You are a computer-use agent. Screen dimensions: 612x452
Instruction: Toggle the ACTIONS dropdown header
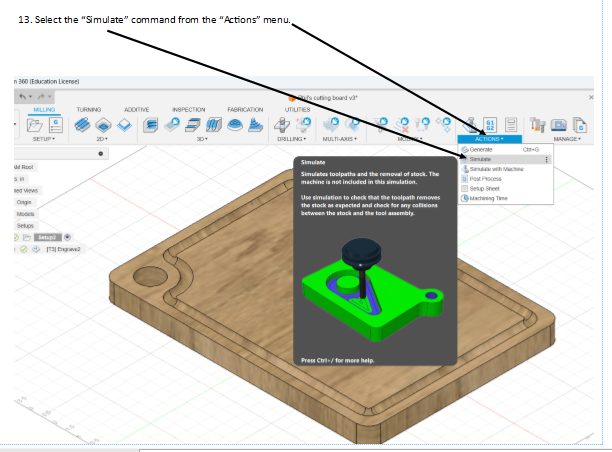tap(489, 139)
